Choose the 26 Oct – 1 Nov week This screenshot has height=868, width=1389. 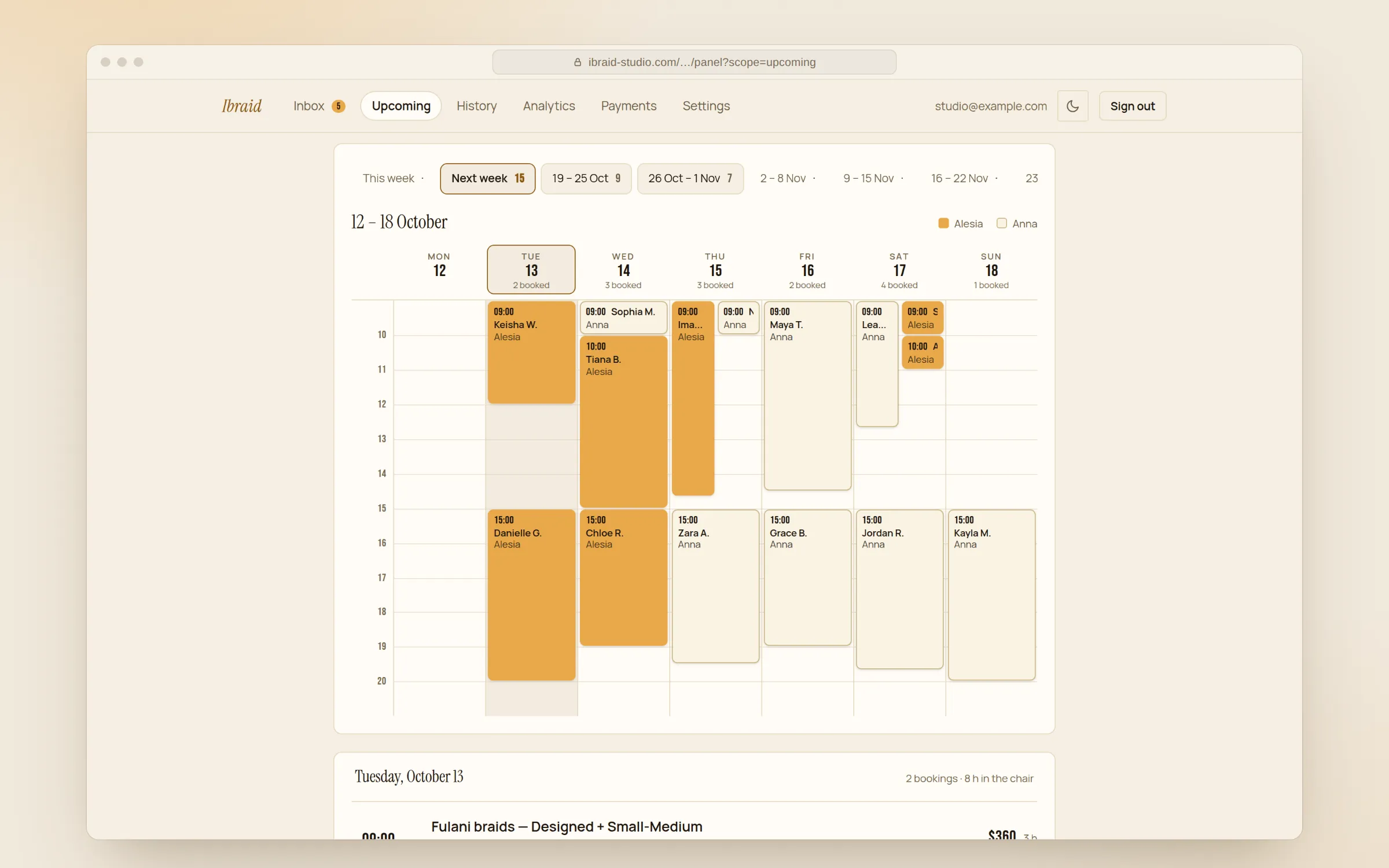tap(690, 178)
